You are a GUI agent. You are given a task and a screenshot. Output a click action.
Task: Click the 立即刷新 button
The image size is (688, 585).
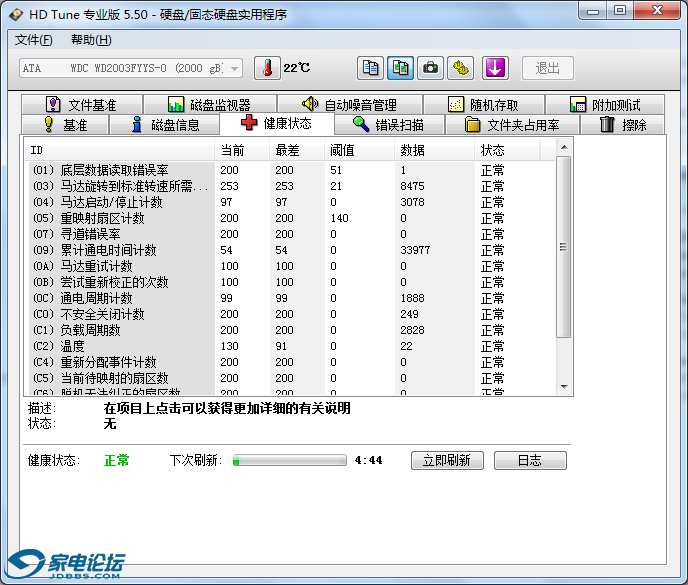click(447, 460)
